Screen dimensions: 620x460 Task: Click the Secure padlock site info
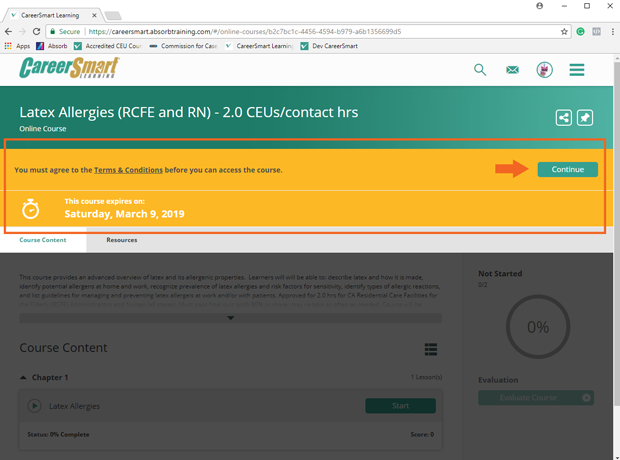65,32
